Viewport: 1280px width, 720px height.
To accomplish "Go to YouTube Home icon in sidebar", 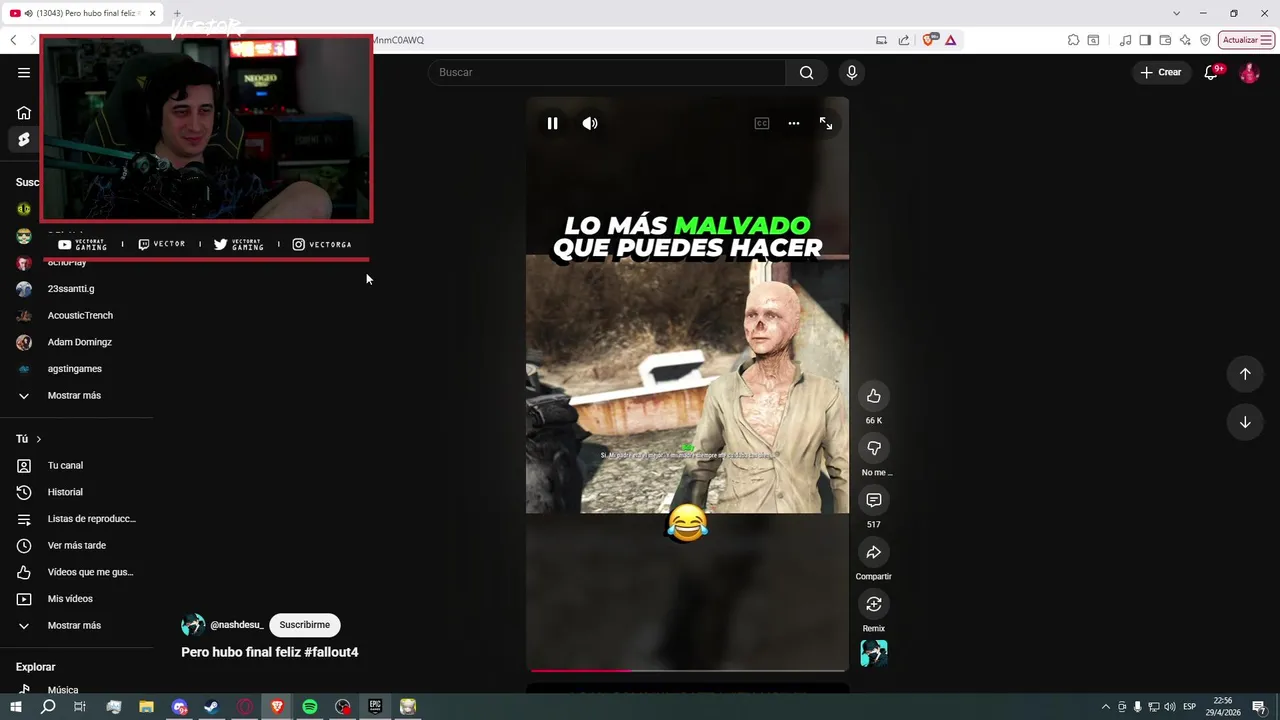I will tap(24, 113).
